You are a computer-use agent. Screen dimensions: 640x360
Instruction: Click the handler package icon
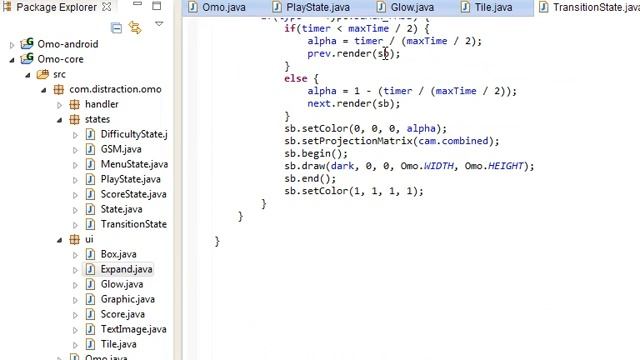75,104
